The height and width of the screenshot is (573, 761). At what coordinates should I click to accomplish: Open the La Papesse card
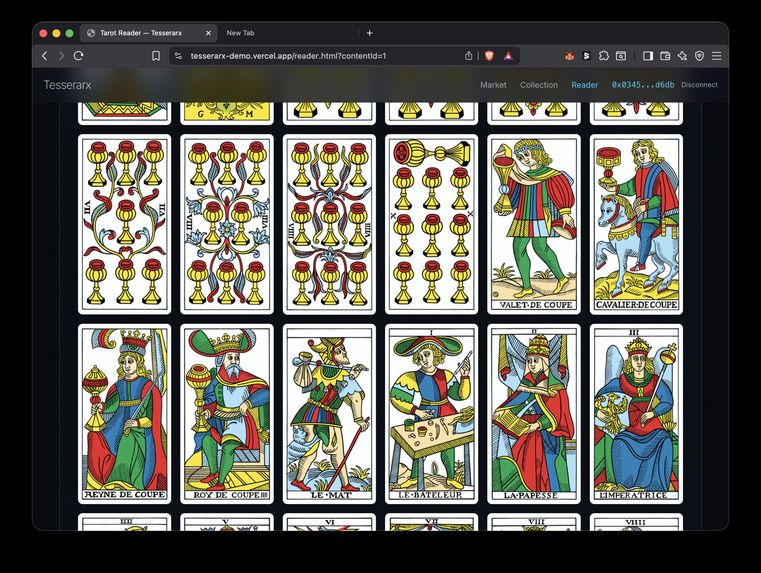534,414
